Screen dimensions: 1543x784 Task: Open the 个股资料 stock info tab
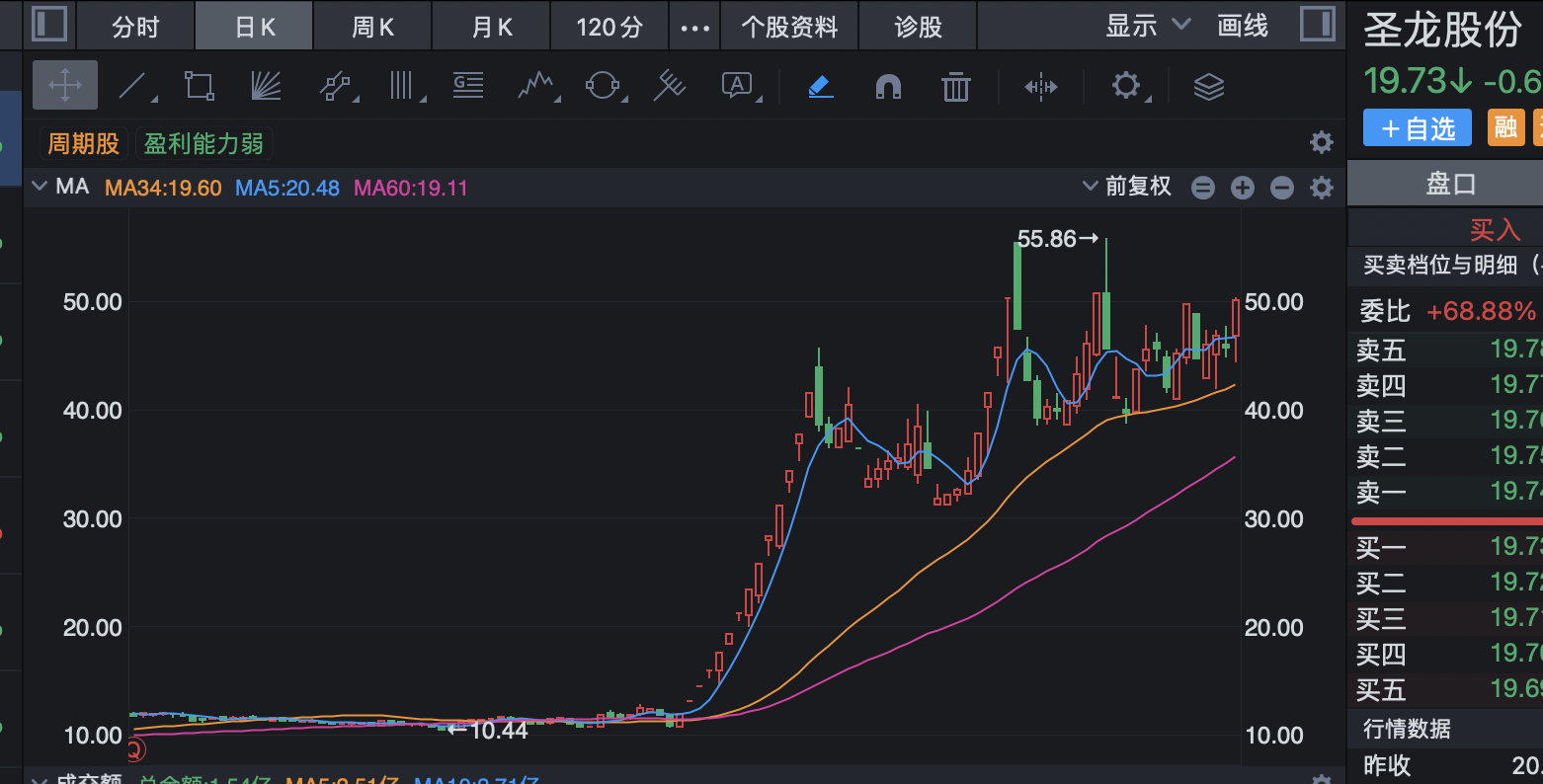(789, 26)
